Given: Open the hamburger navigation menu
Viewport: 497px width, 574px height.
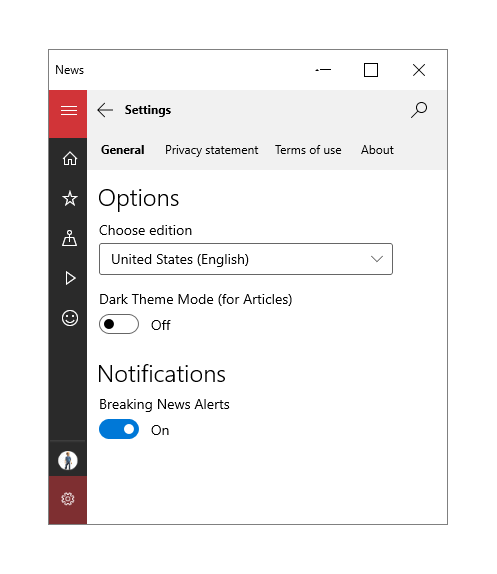Looking at the screenshot, I should point(68,111).
